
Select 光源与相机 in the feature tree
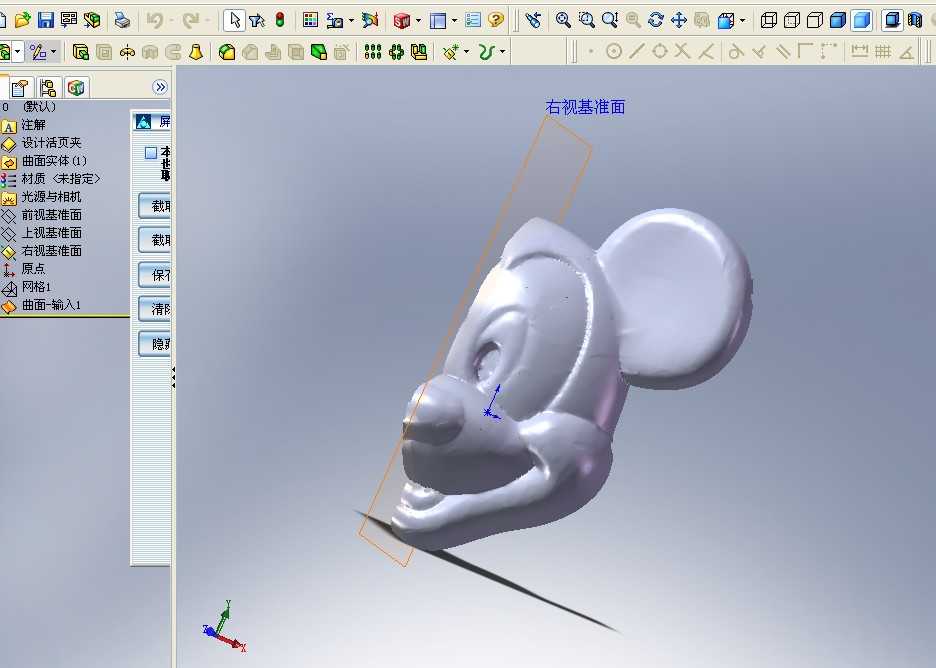(51, 196)
